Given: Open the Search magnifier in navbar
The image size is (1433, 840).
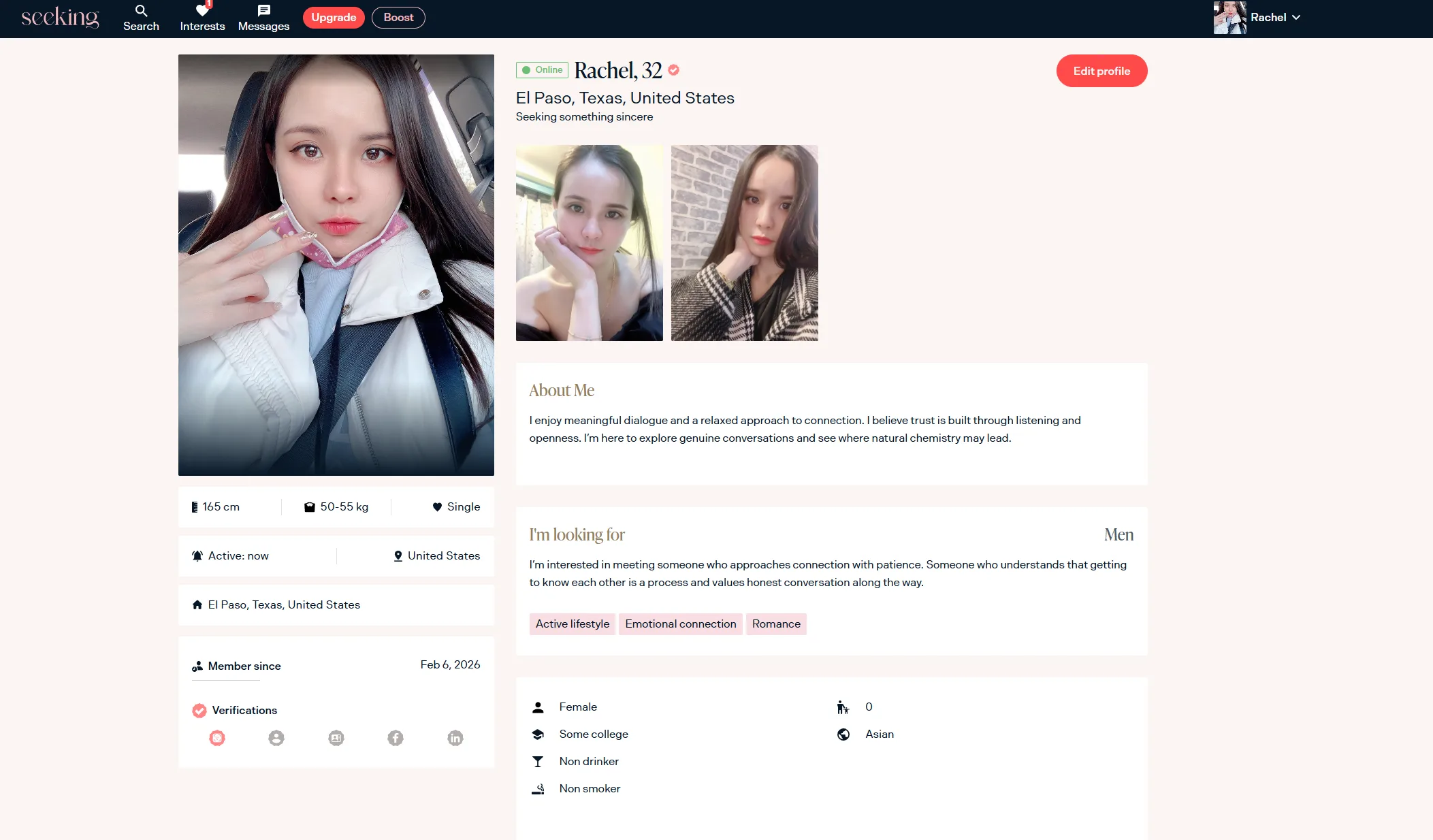Looking at the screenshot, I should (x=141, y=11).
